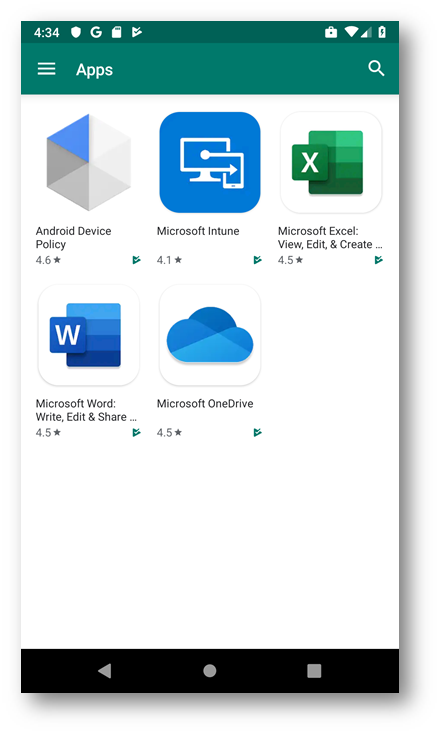Tap the Google G status bar icon
Image resolution: width=441 pixels, height=735 pixels.
point(96,32)
